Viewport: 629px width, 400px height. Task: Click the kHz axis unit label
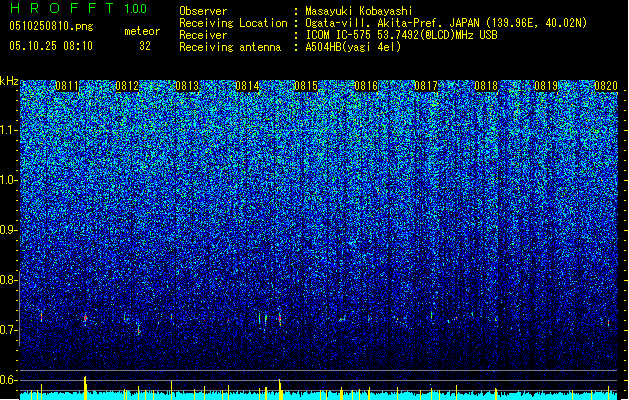pos(9,81)
